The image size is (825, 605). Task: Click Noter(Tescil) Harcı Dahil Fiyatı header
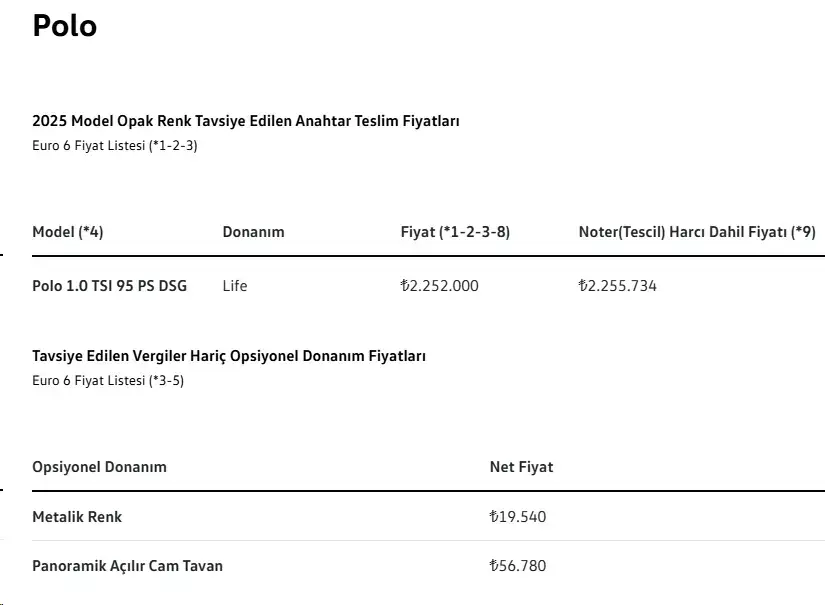697,232
